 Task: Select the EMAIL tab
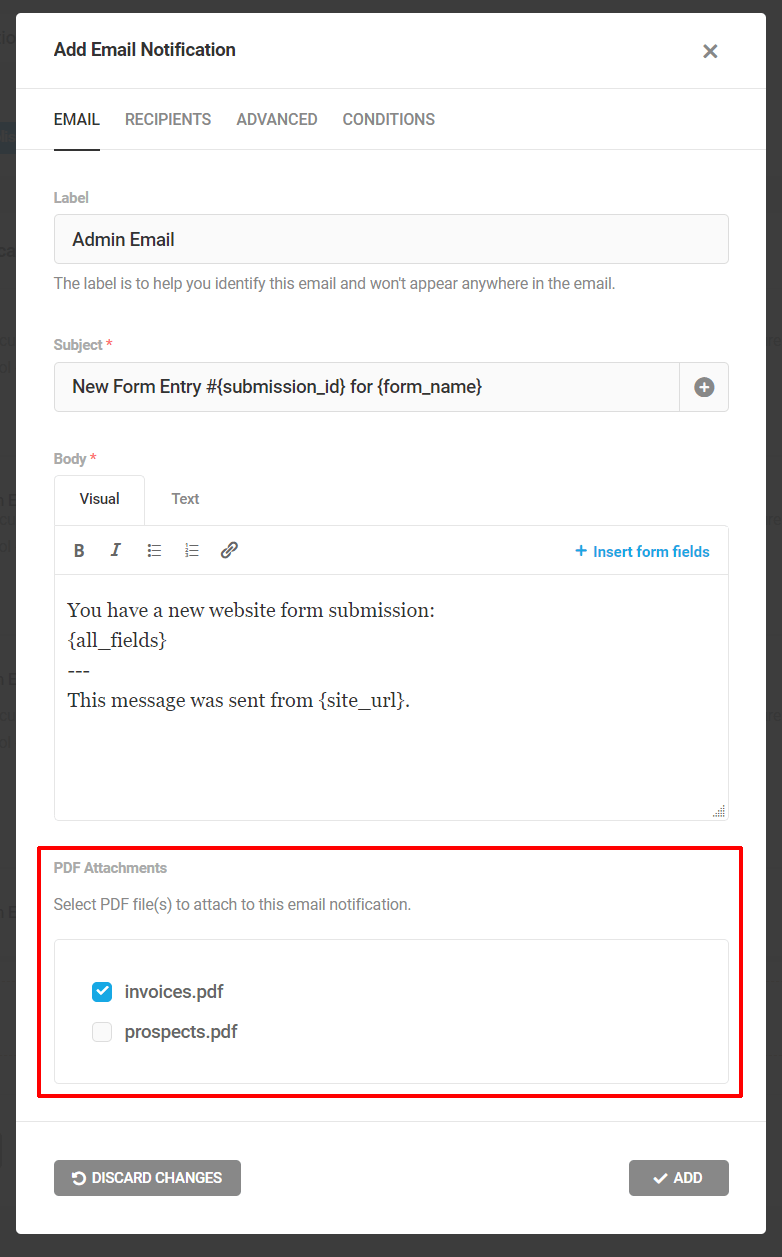point(77,119)
